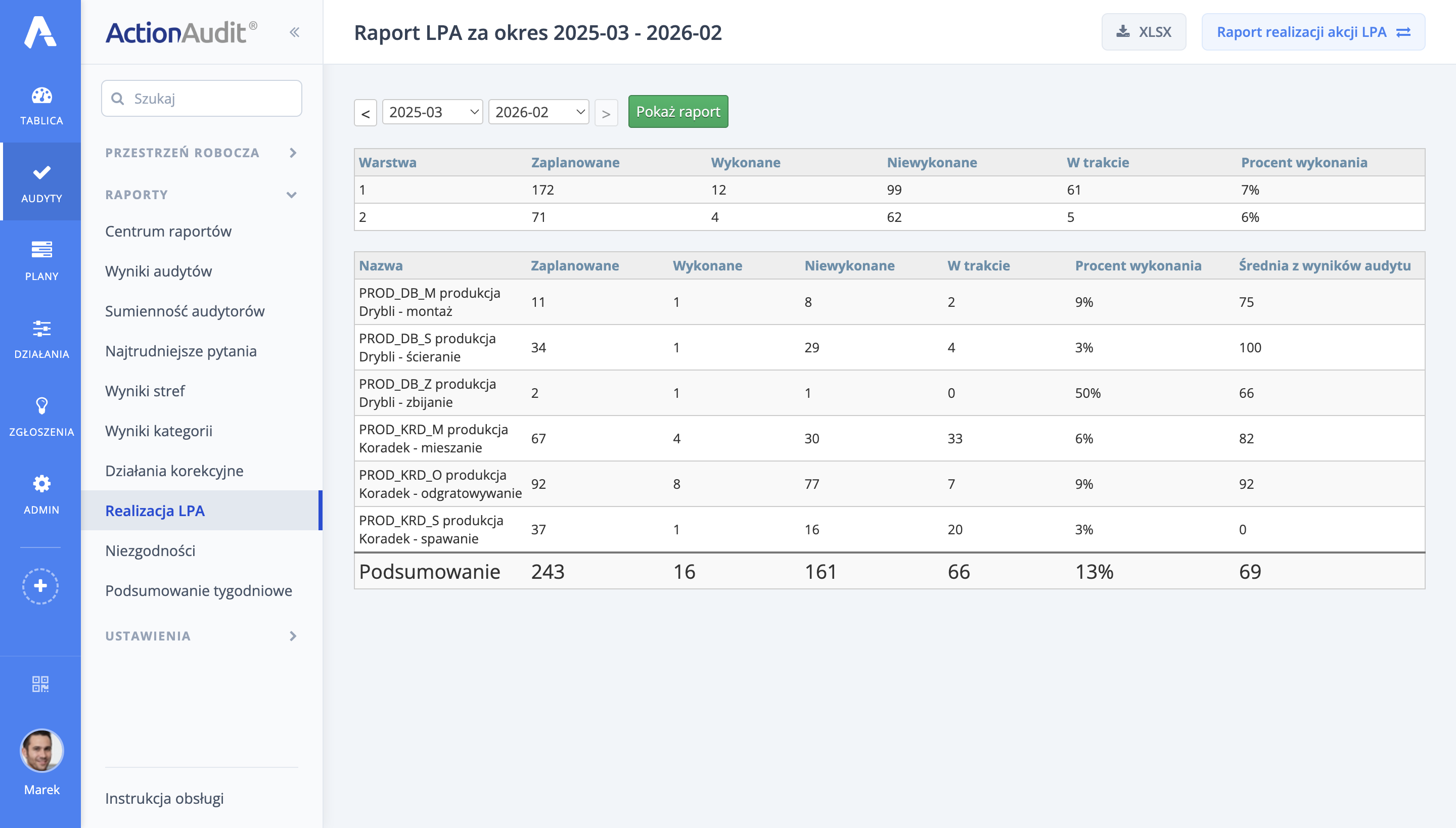Open the Plany section icon

[x=41, y=250]
